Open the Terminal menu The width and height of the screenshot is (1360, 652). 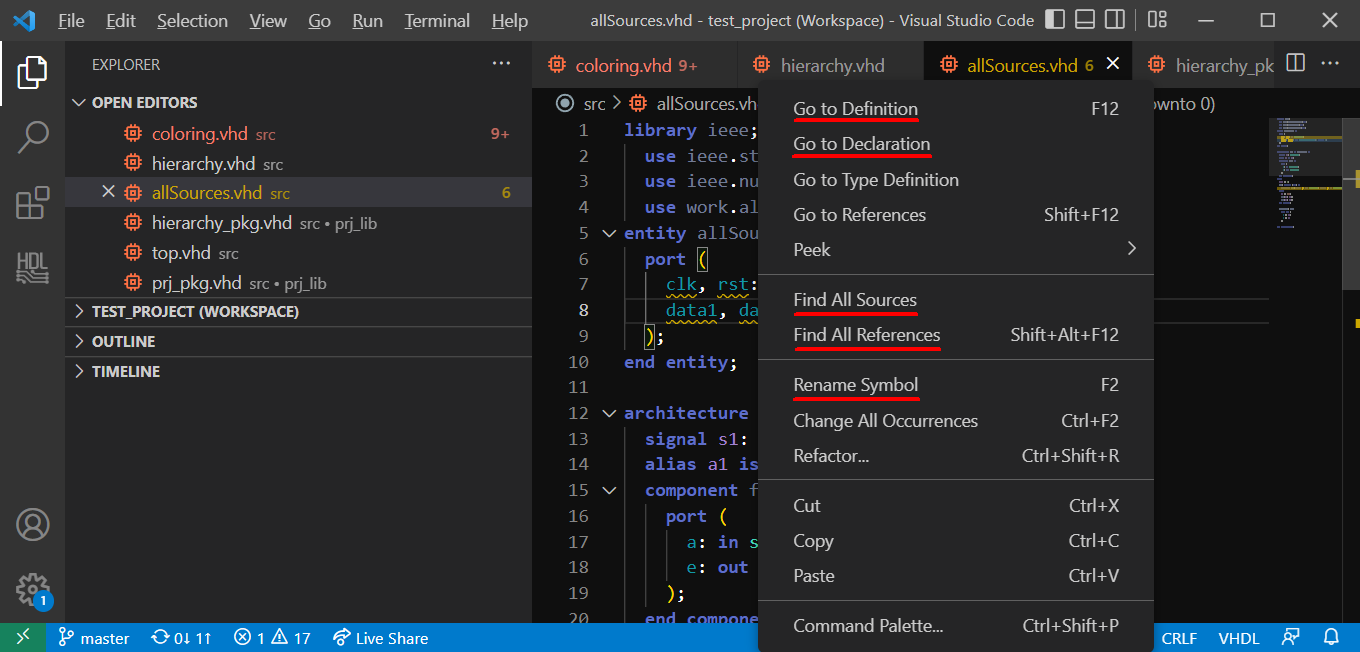click(437, 20)
